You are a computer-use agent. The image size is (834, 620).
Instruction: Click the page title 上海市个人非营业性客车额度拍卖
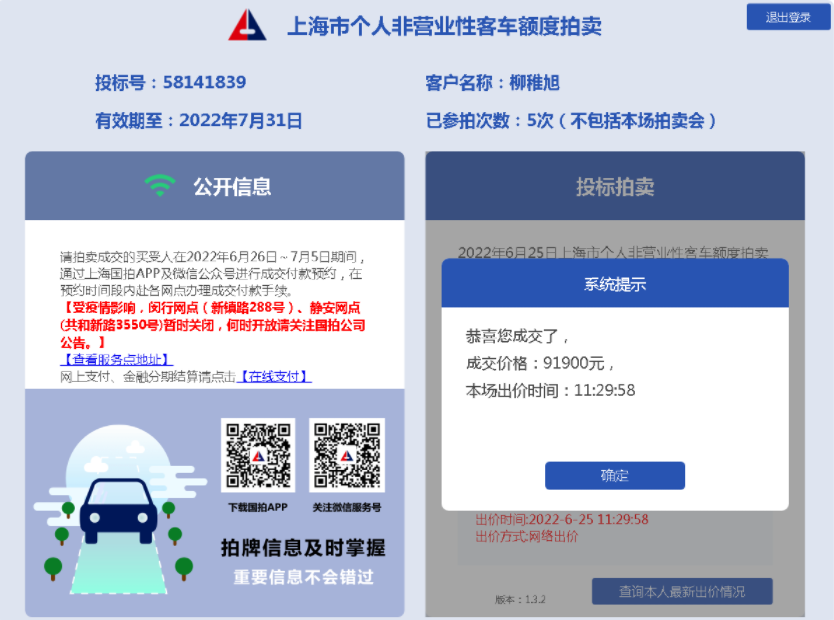pyautogui.click(x=444, y=26)
